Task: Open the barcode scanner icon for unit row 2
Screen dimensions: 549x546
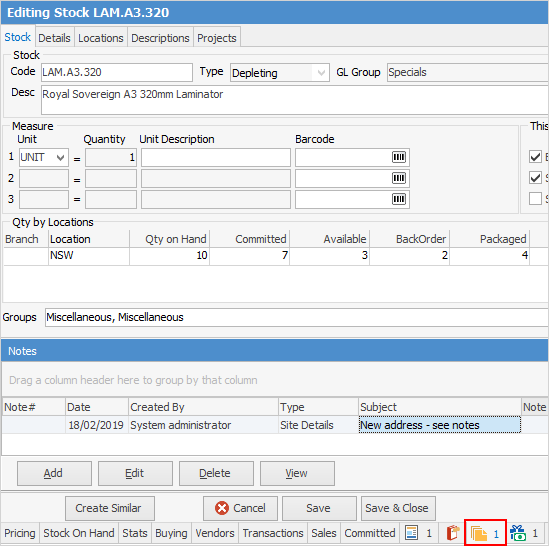Action: (398, 178)
